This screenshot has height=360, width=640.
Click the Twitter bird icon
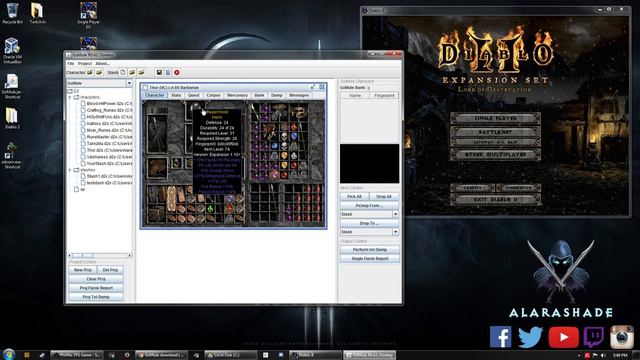click(531, 337)
